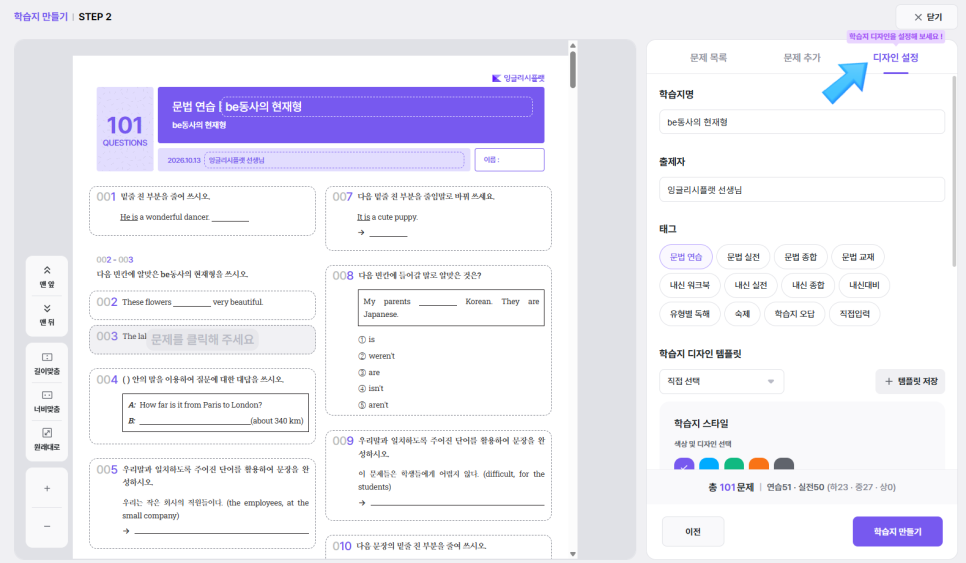Close the step with the 닫기 button
Image resolution: width=966 pixels, height=563 pixels.
927,17
